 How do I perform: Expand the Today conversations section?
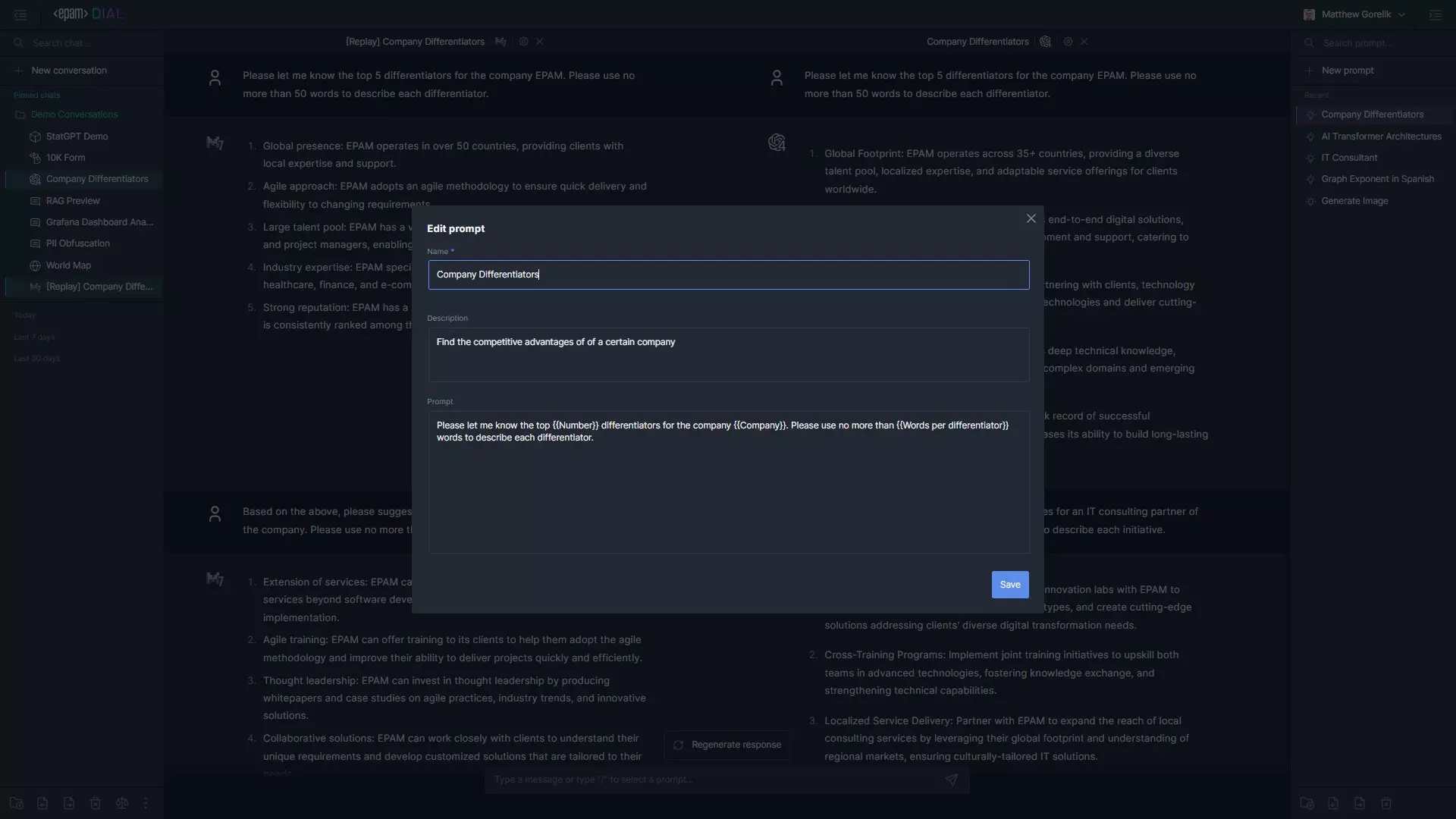[x=24, y=315]
